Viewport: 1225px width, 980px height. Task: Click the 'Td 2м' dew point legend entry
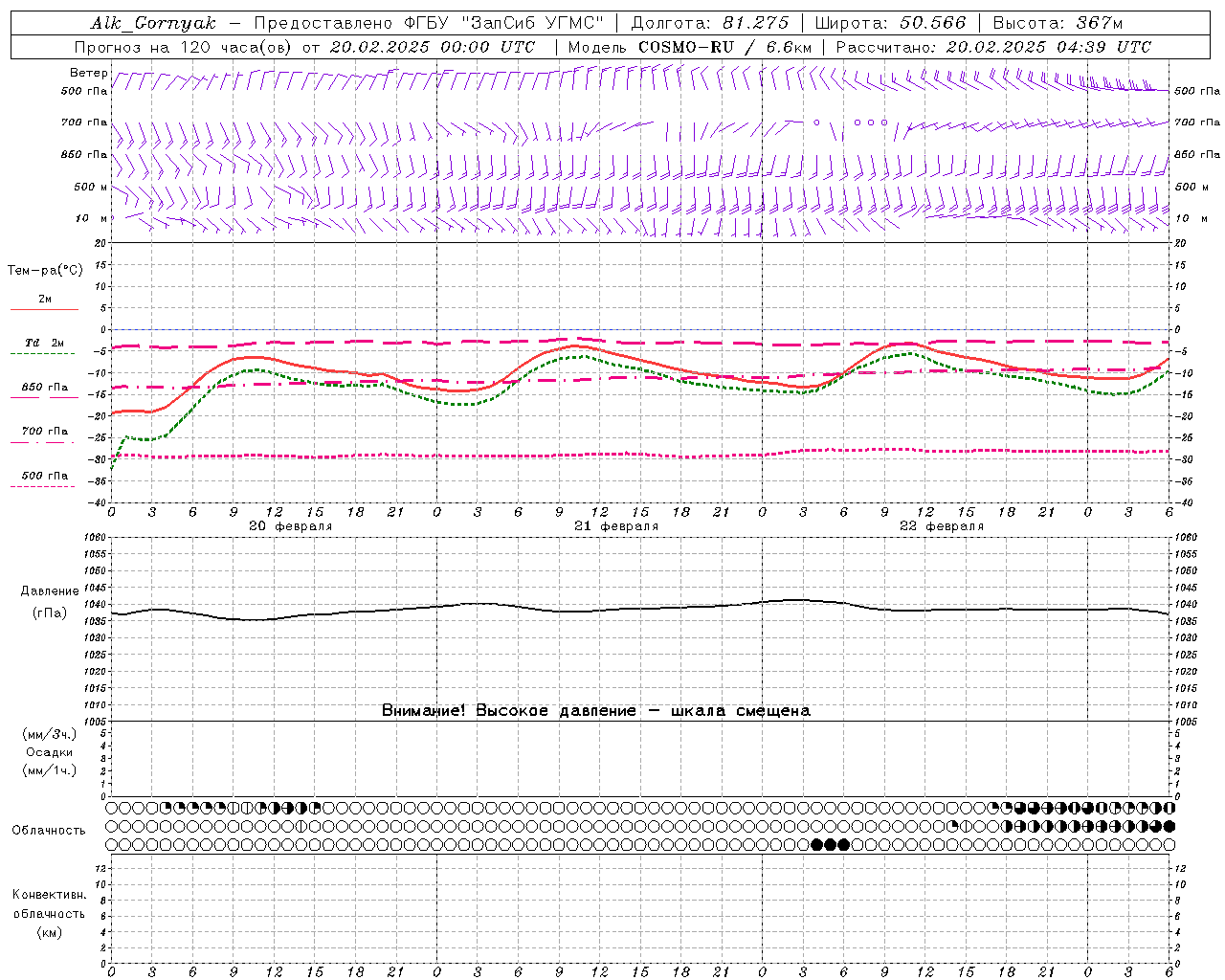tap(44, 343)
